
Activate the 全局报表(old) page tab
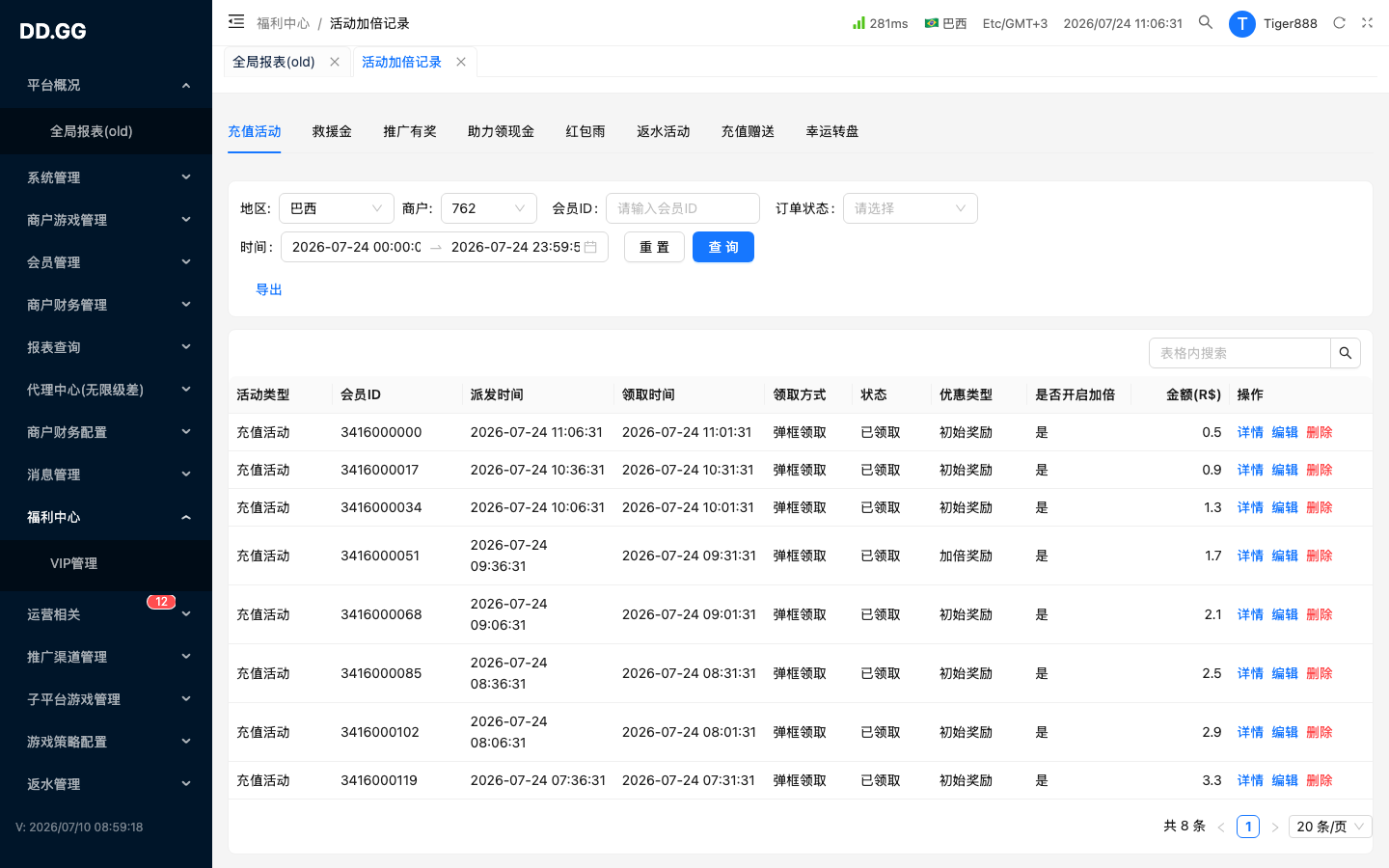[x=274, y=62]
